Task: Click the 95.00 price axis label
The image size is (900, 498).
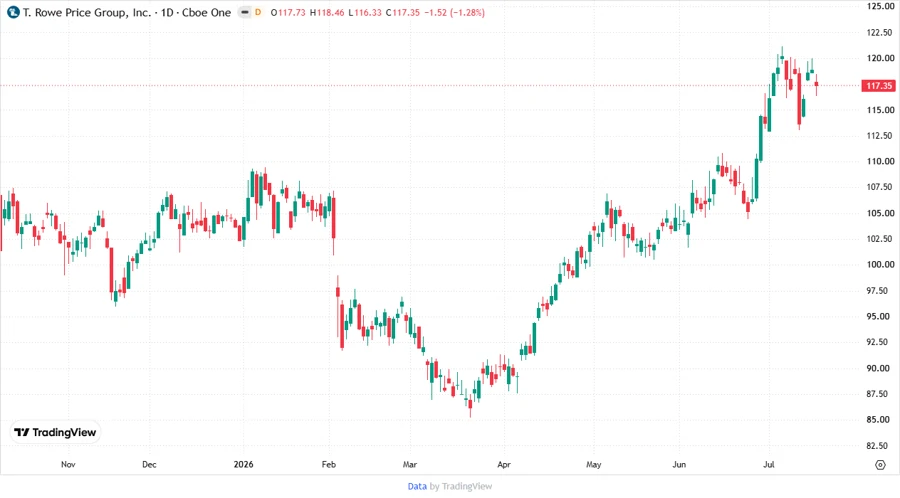Action: coord(880,317)
